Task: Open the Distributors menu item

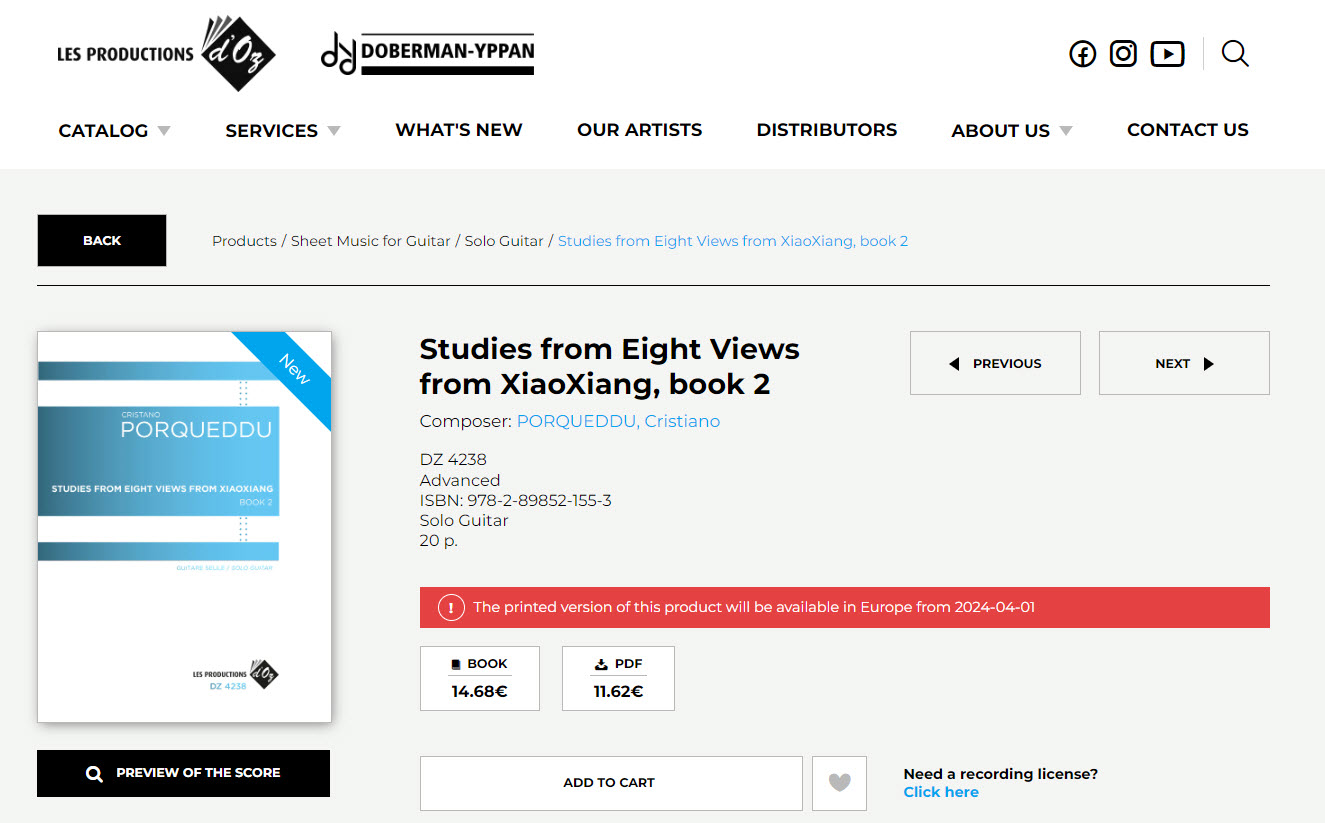Action: coord(827,130)
